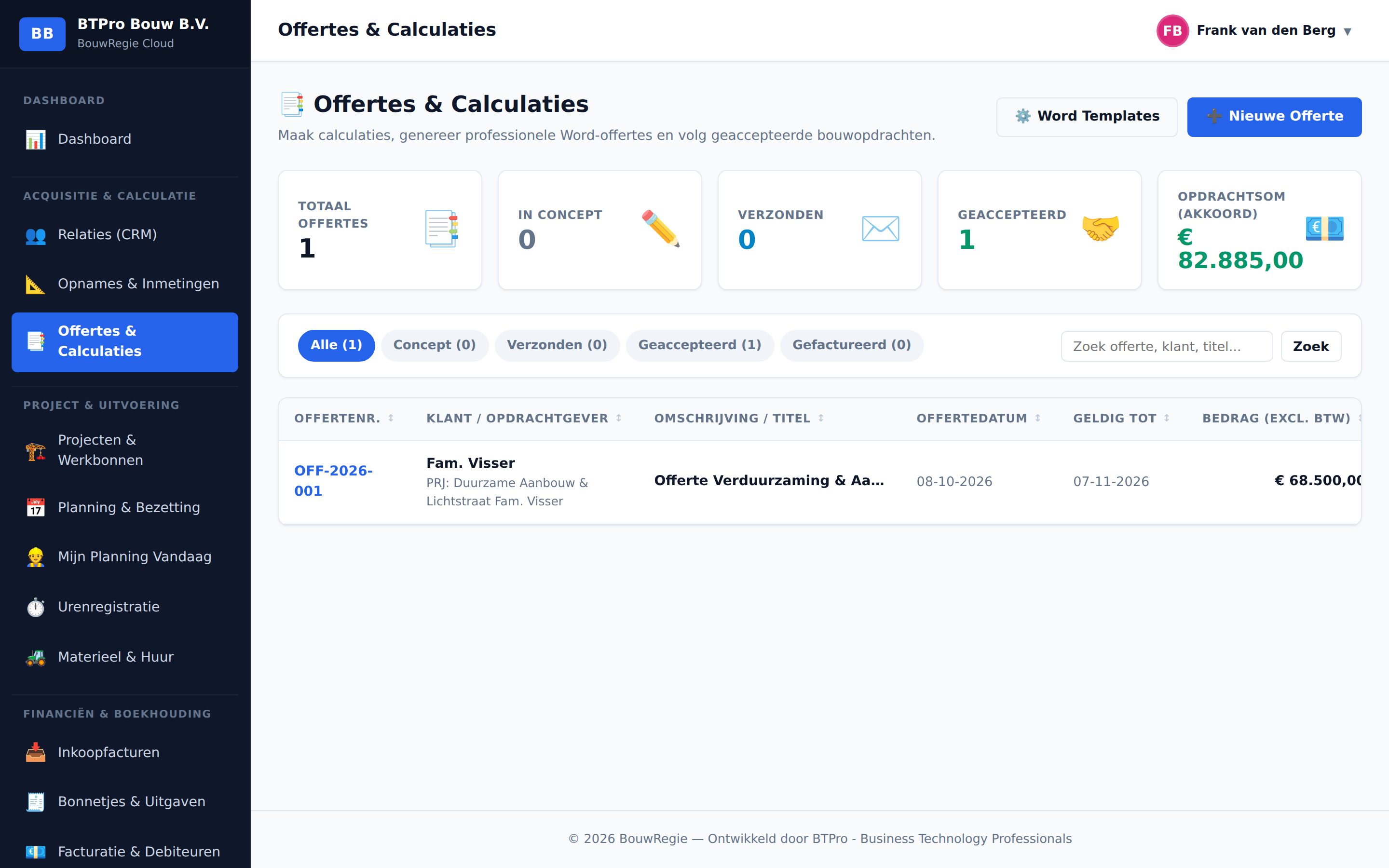Open the Frank van den Berg user dropdown arrow
The height and width of the screenshot is (868, 1389).
tap(1347, 31)
